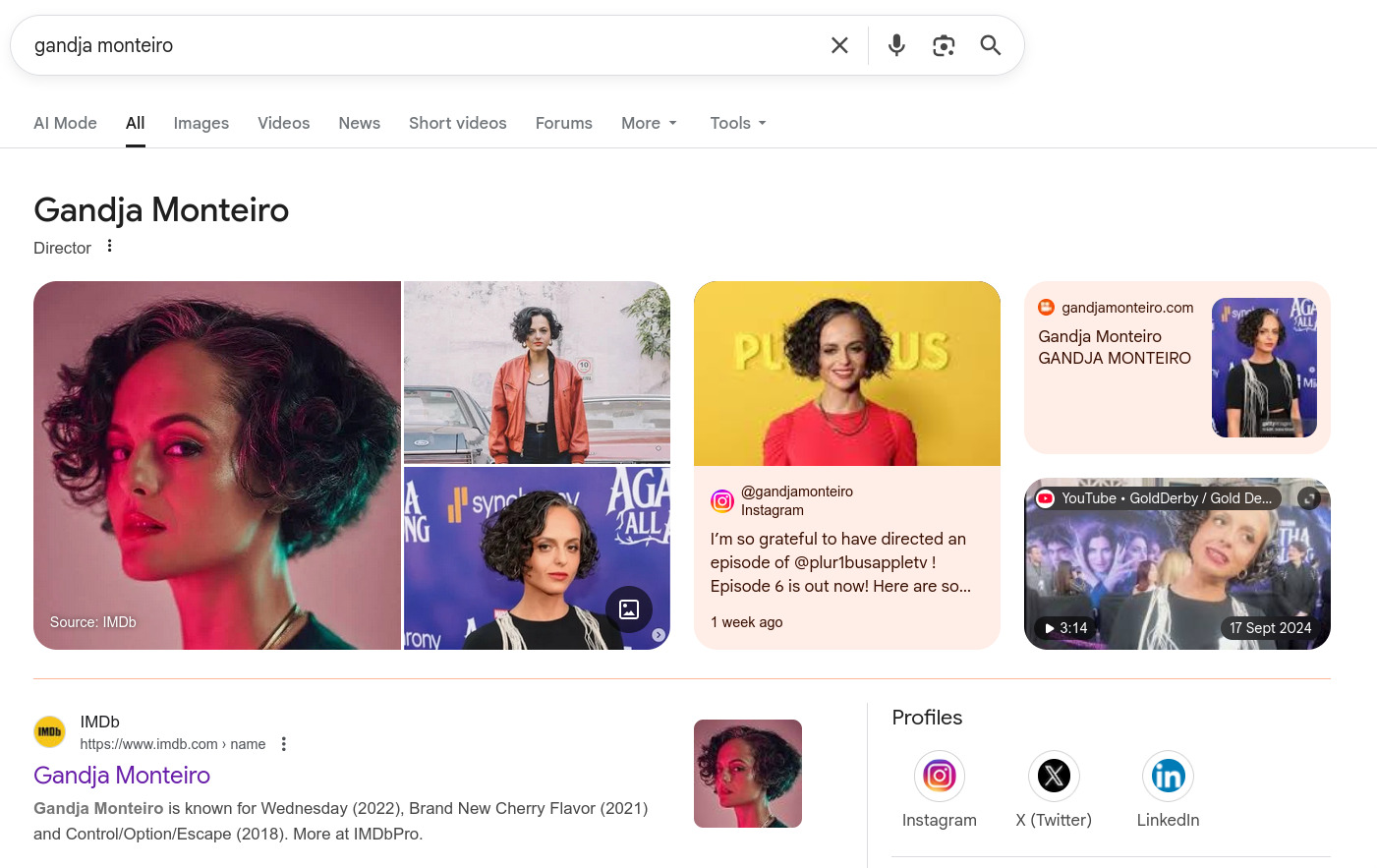Play the 3:14 GoldDerby video
Image resolution: width=1377 pixels, height=868 pixels.
click(1066, 627)
